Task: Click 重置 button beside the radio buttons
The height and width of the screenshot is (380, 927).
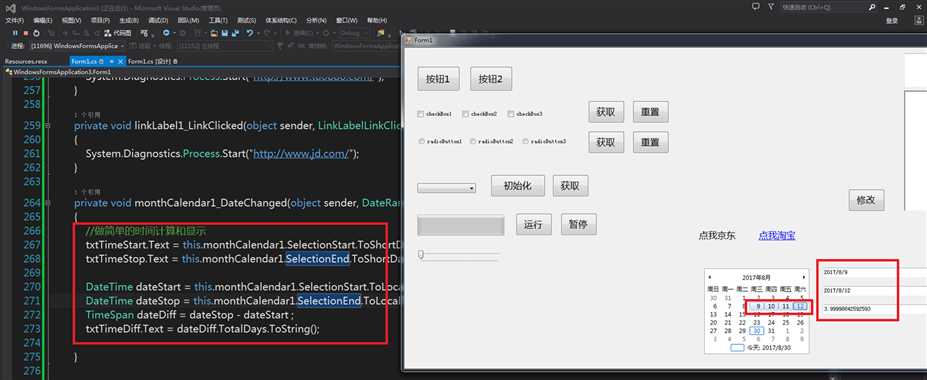Action: pos(650,142)
